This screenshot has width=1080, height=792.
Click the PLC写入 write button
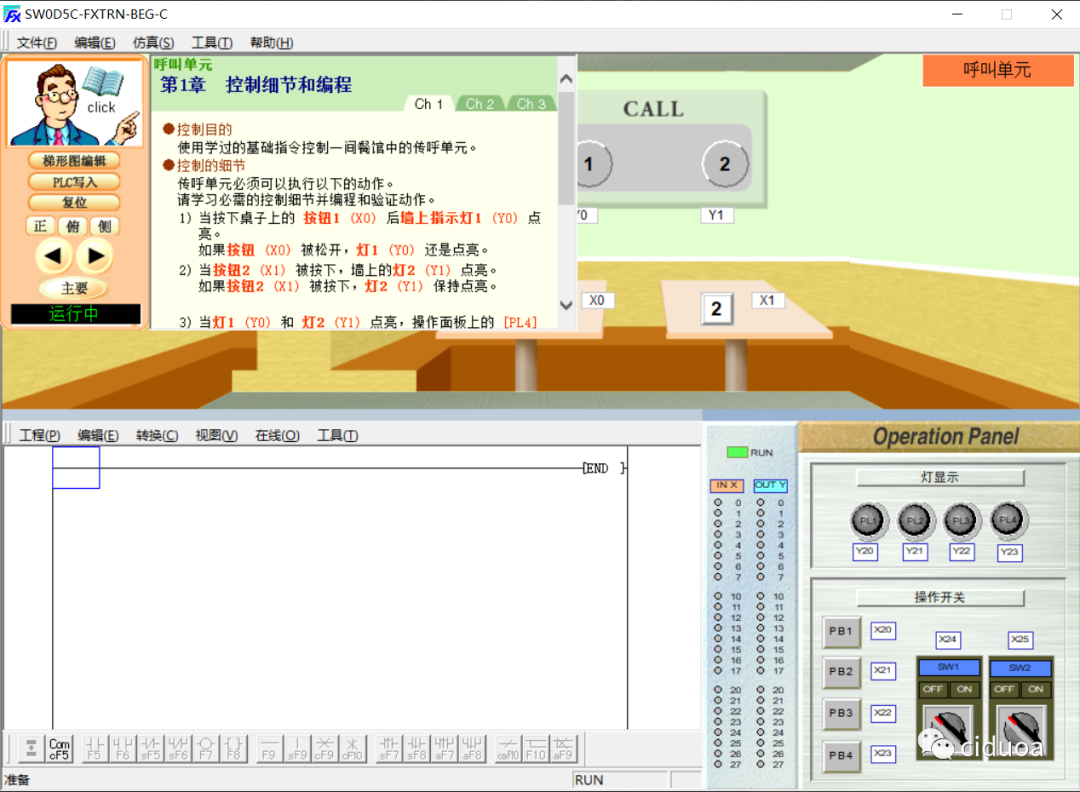(74, 182)
